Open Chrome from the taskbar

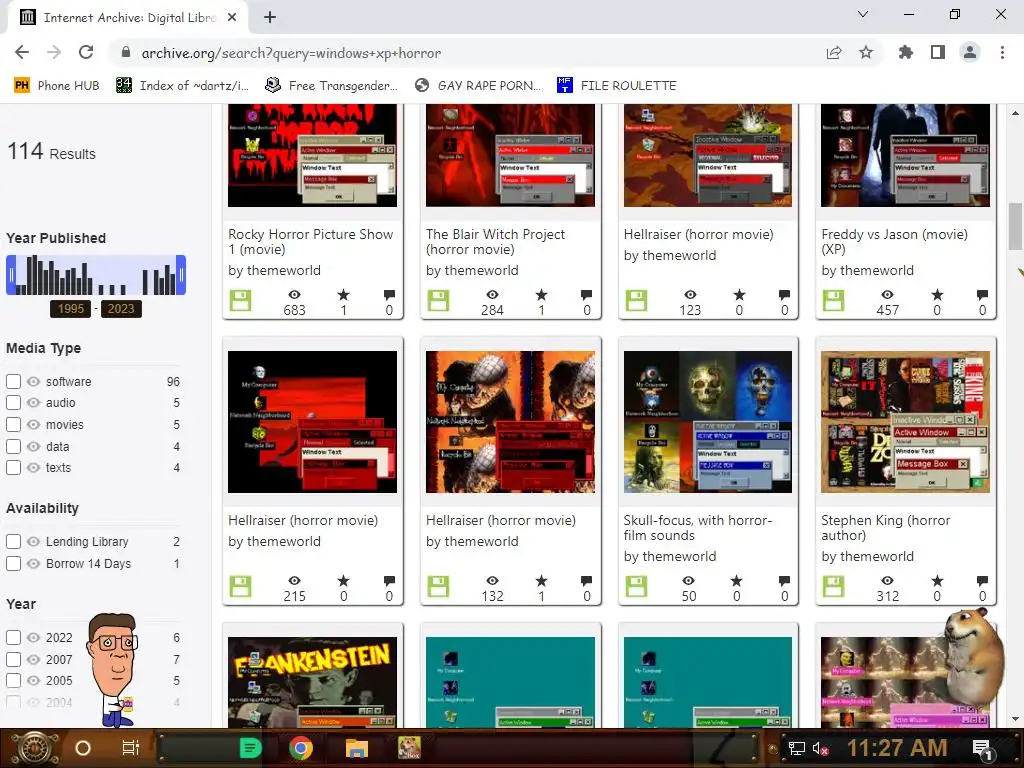click(301, 748)
